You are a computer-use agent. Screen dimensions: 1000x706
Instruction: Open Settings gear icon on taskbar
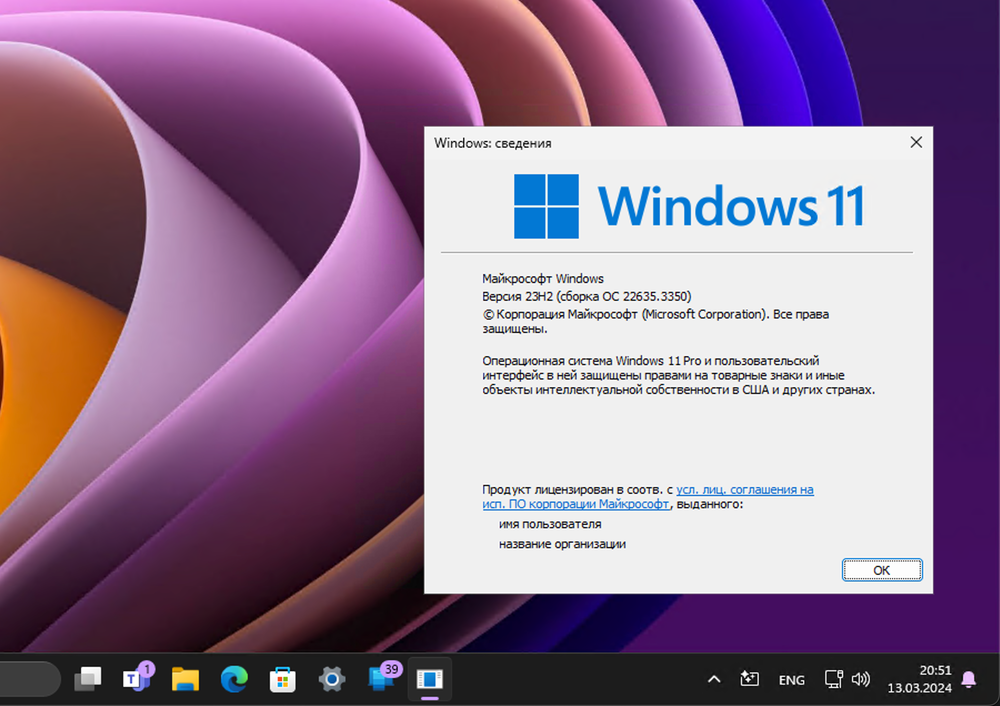332,679
